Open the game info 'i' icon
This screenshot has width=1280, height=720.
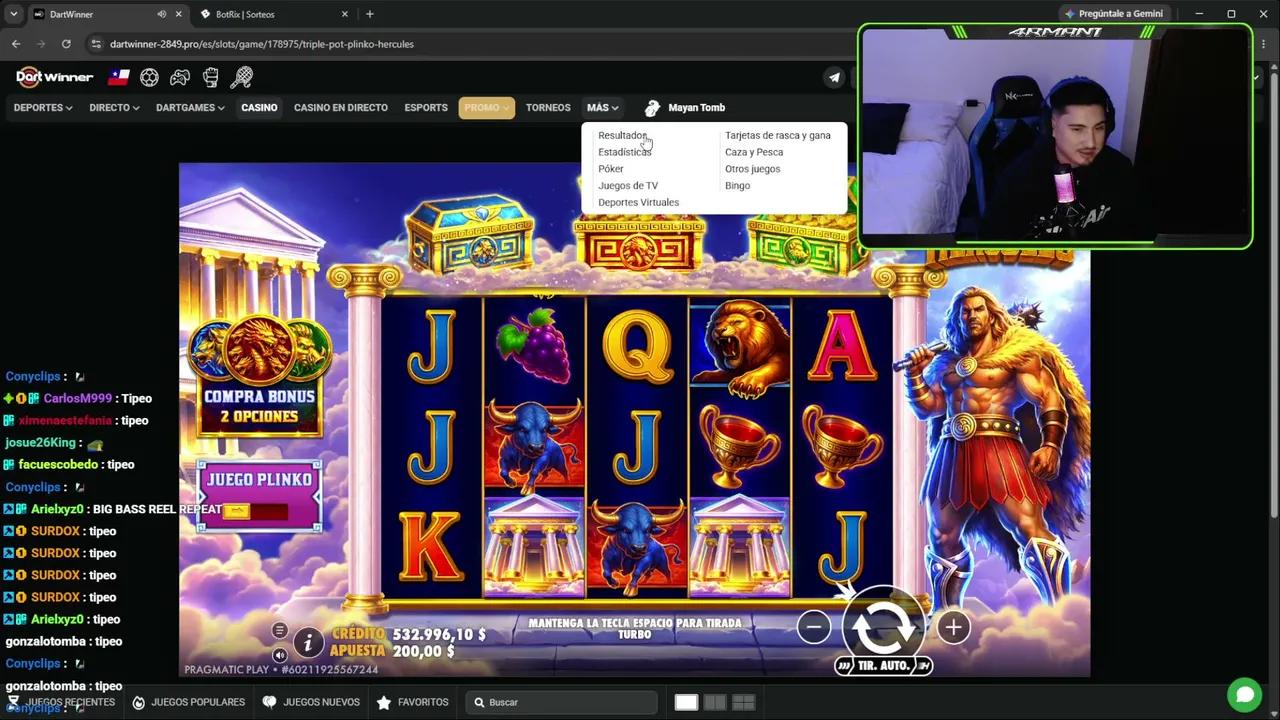(x=309, y=642)
